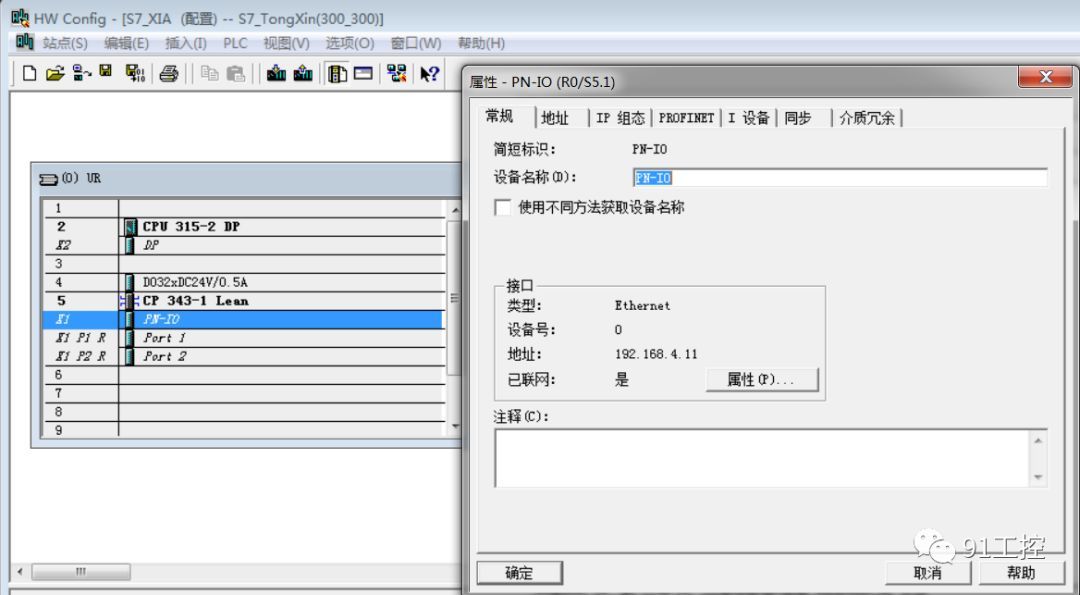
Task: Click the Print toolbar icon
Action: [x=169, y=73]
